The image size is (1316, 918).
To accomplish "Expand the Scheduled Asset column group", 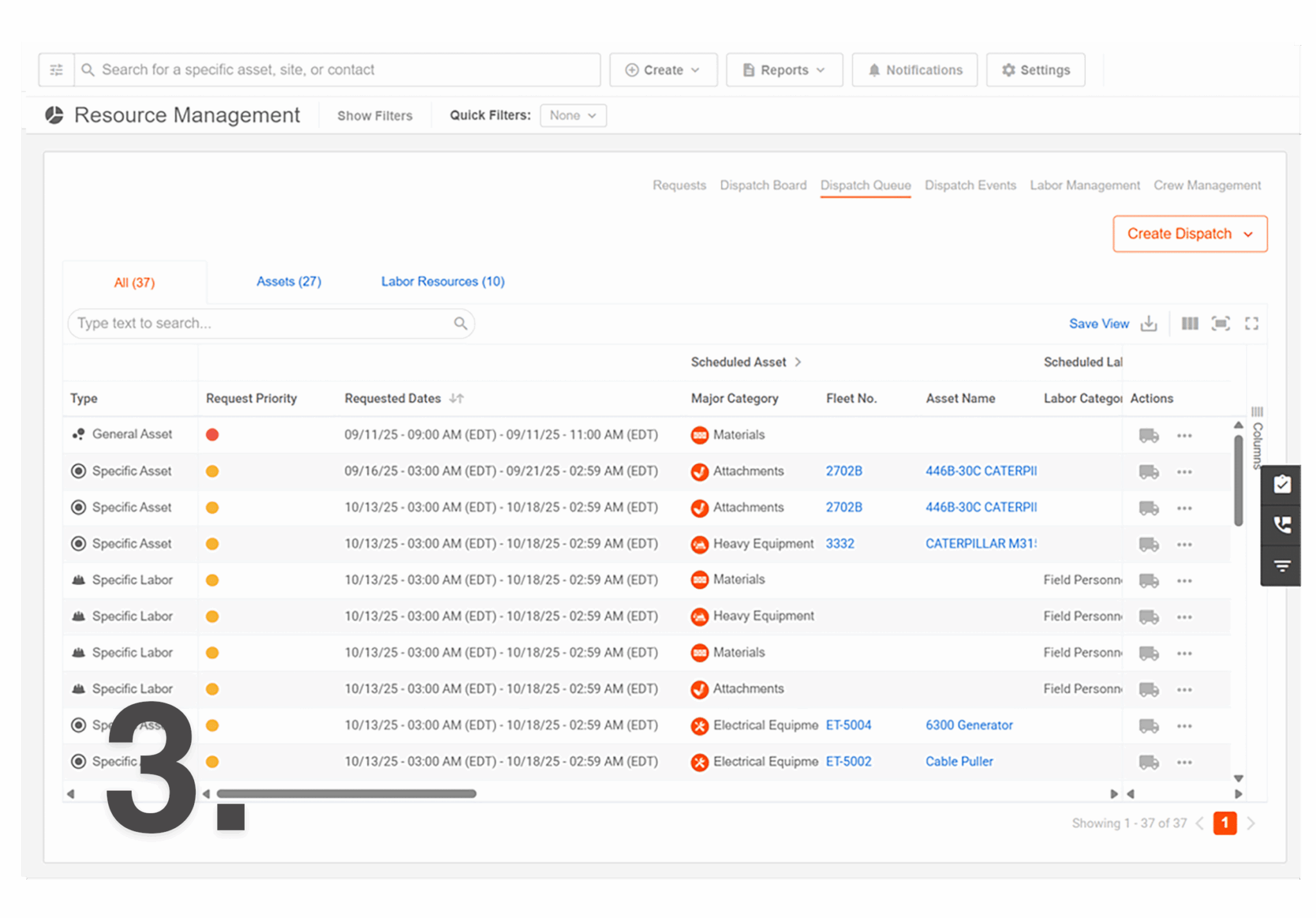I will coord(798,362).
